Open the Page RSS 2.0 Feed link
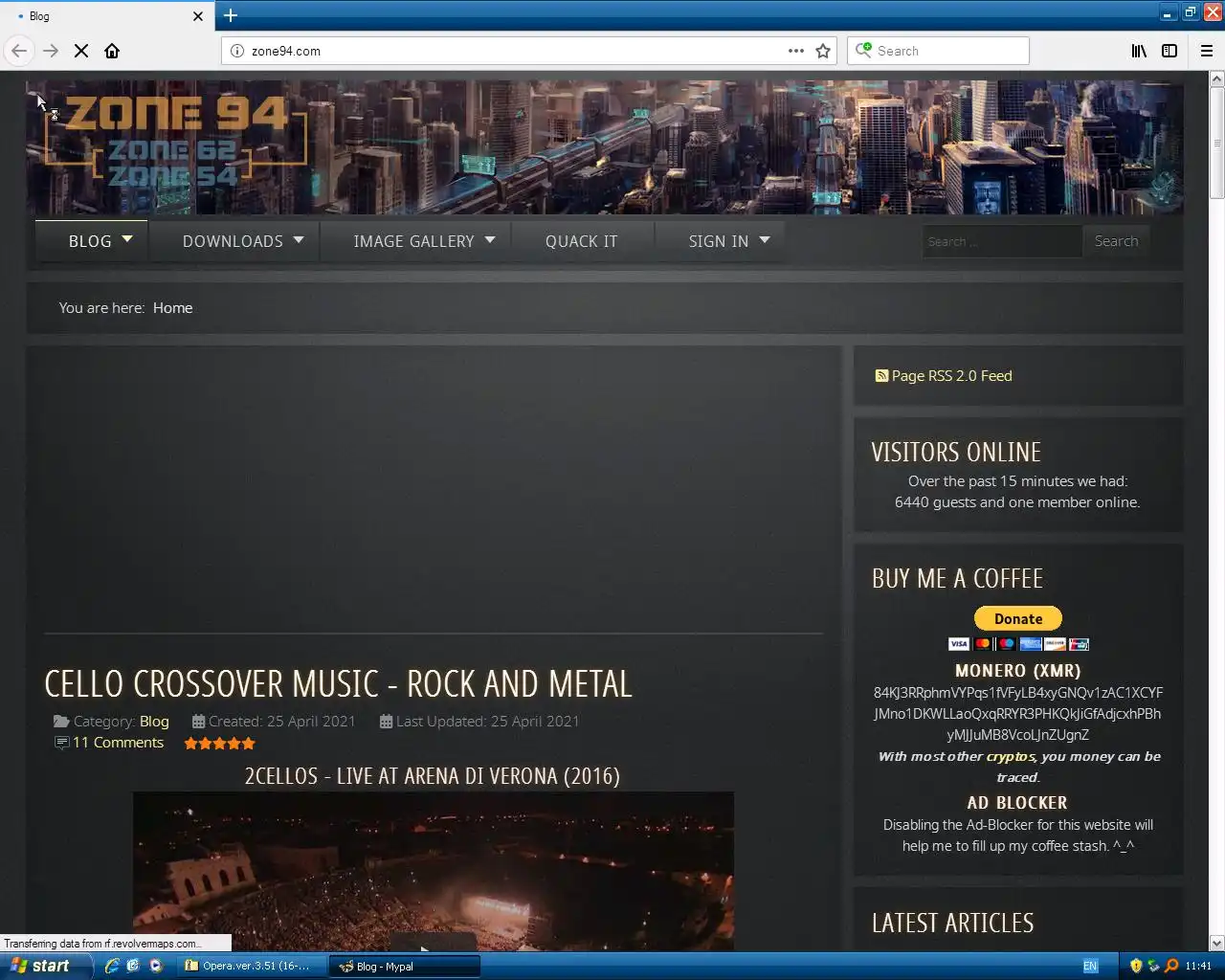Viewport: 1225px width, 980px height. [x=951, y=375]
